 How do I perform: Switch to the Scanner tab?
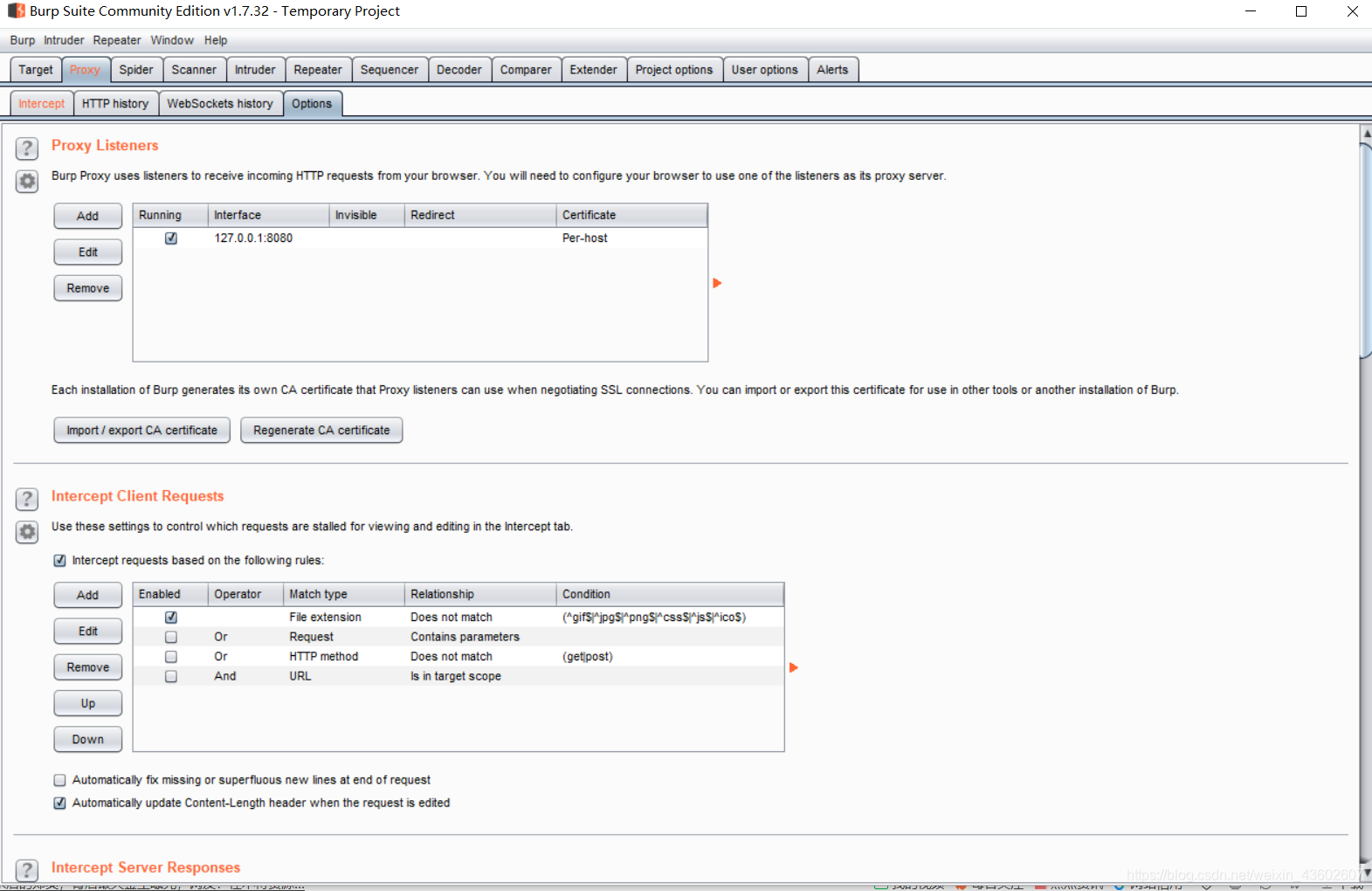[194, 70]
